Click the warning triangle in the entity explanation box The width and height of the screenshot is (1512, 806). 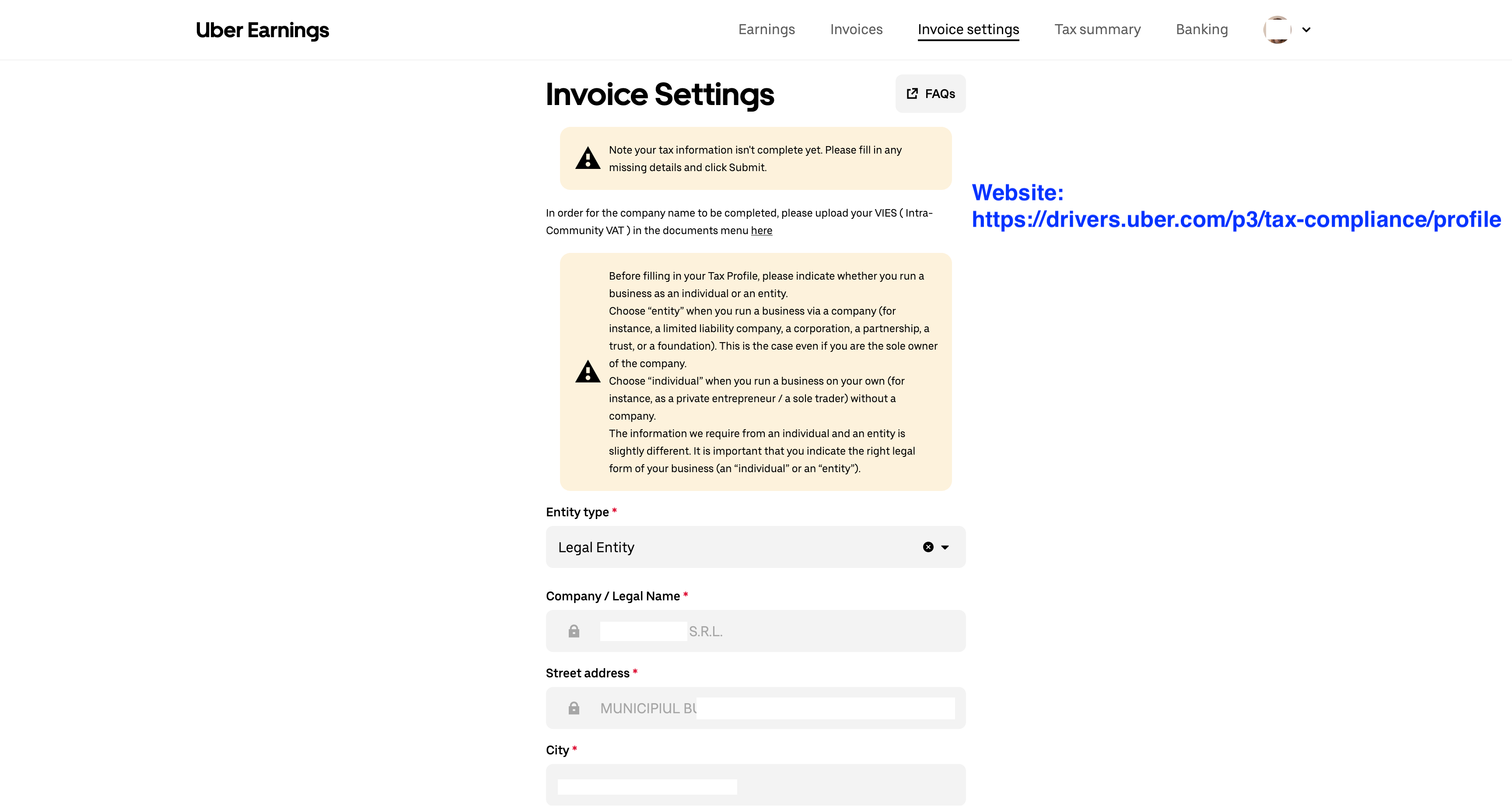588,372
